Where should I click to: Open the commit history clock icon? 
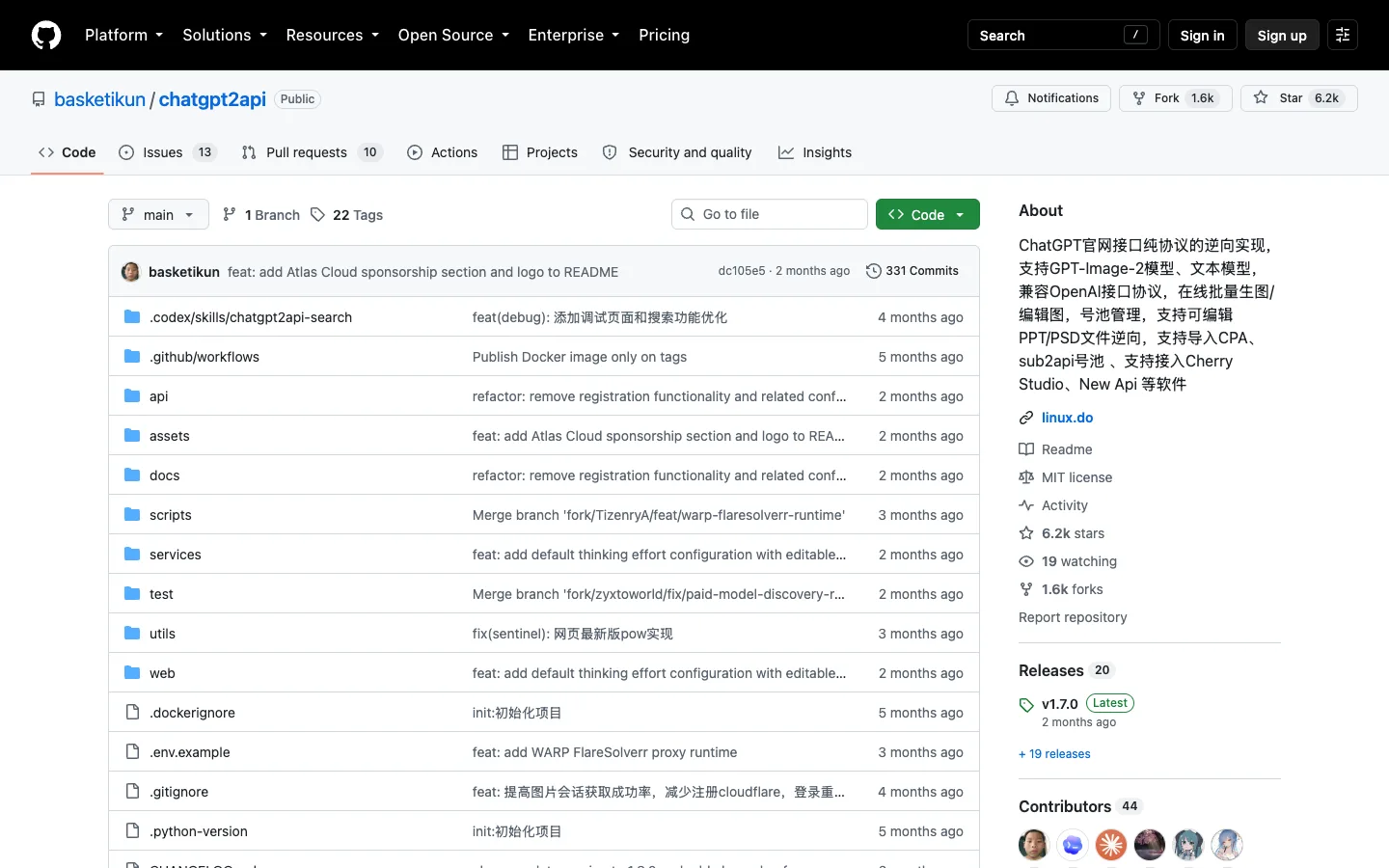874,271
